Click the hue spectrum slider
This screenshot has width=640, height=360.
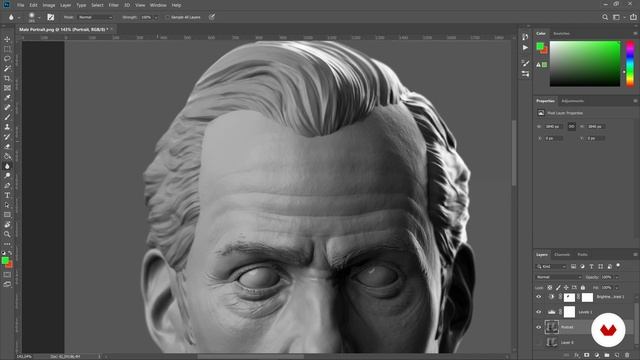[x=630, y=63]
